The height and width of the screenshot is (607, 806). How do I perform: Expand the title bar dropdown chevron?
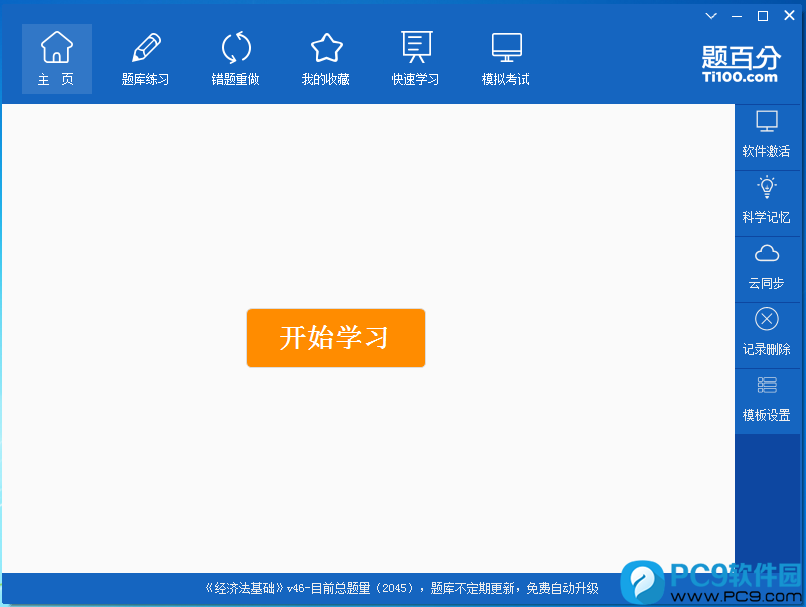(x=711, y=16)
